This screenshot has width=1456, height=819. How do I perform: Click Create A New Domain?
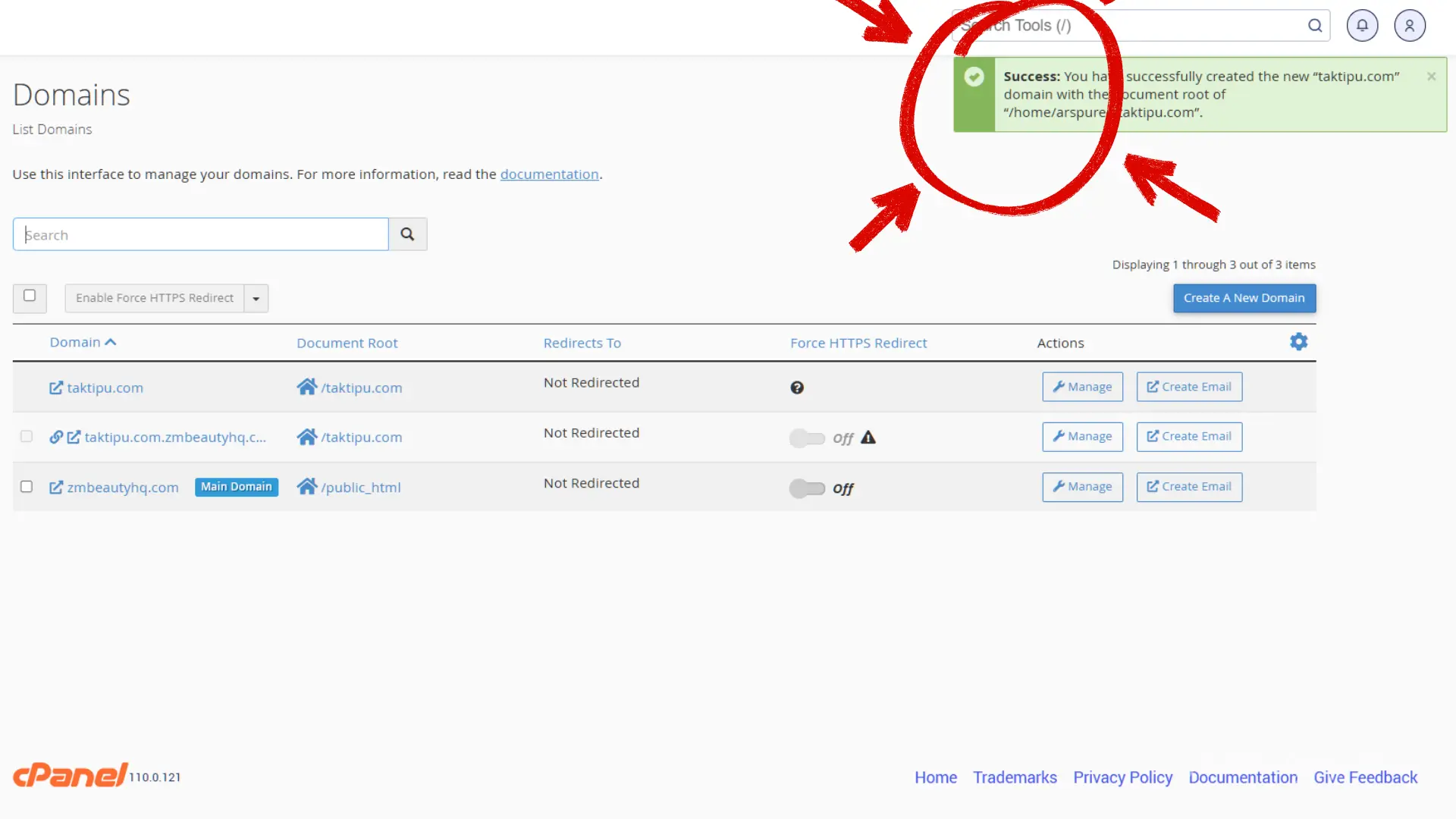click(1244, 298)
